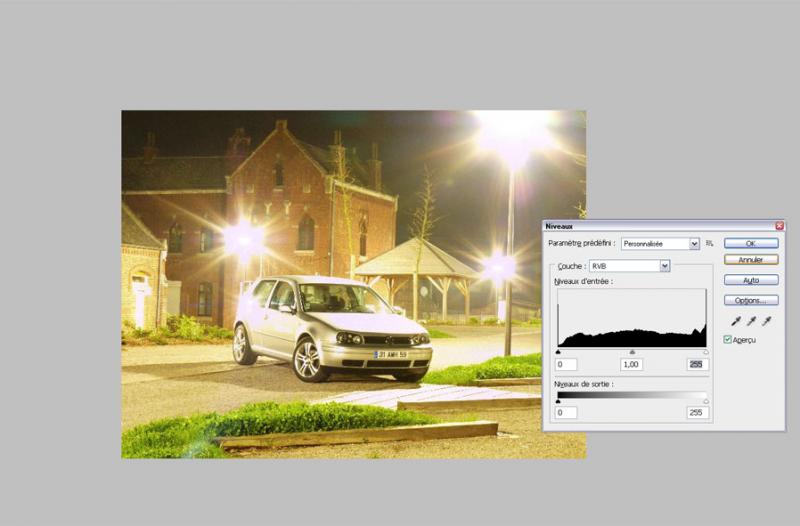Click the Auto levels button
Viewport: 800px width, 526px height.
point(751,280)
